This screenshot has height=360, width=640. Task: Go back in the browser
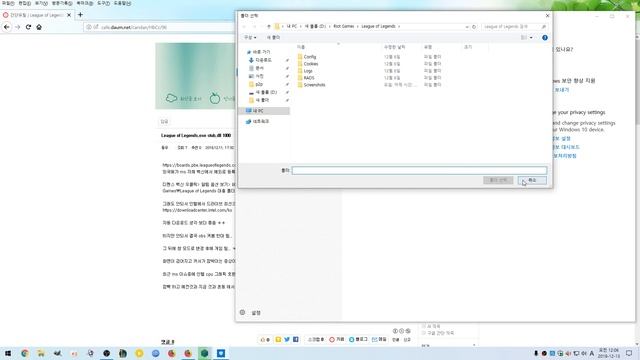7,27
